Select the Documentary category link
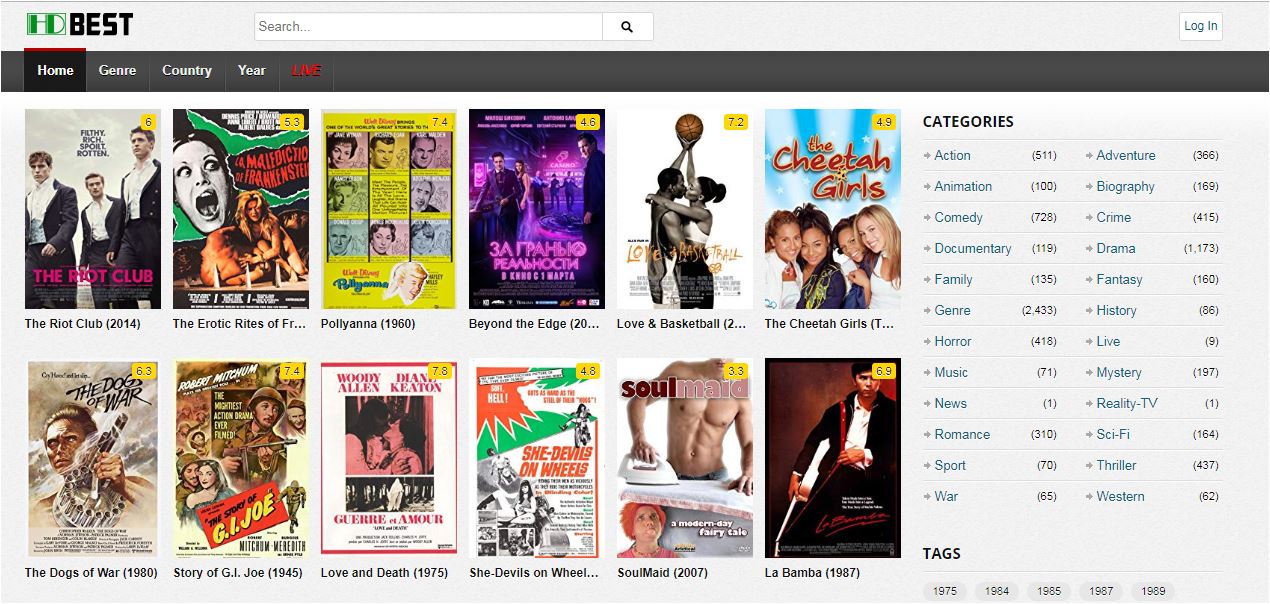The width and height of the screenshot is (1270, 604). coord(972,249)
